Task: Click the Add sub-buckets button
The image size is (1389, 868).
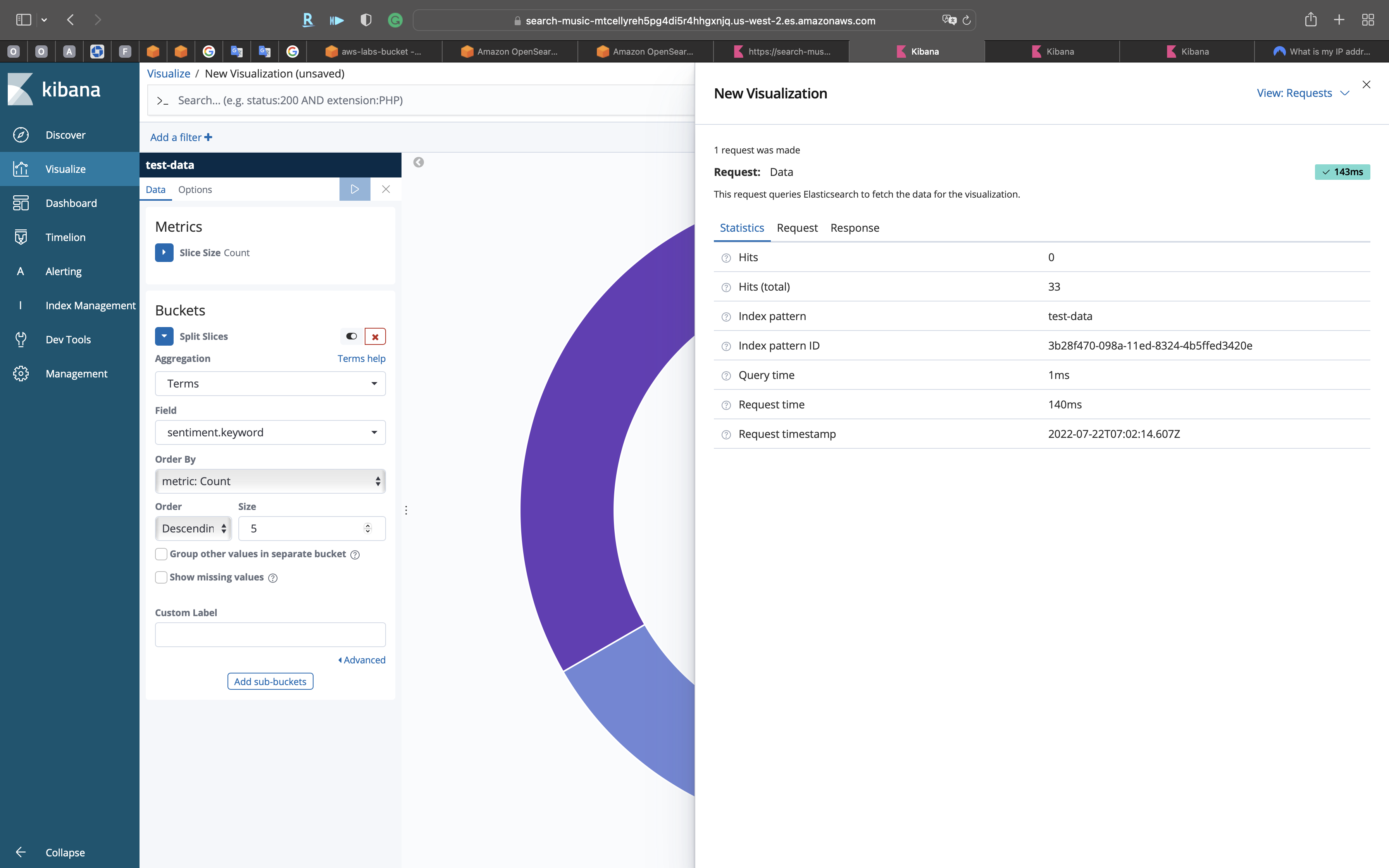Action: coord(270,682)
